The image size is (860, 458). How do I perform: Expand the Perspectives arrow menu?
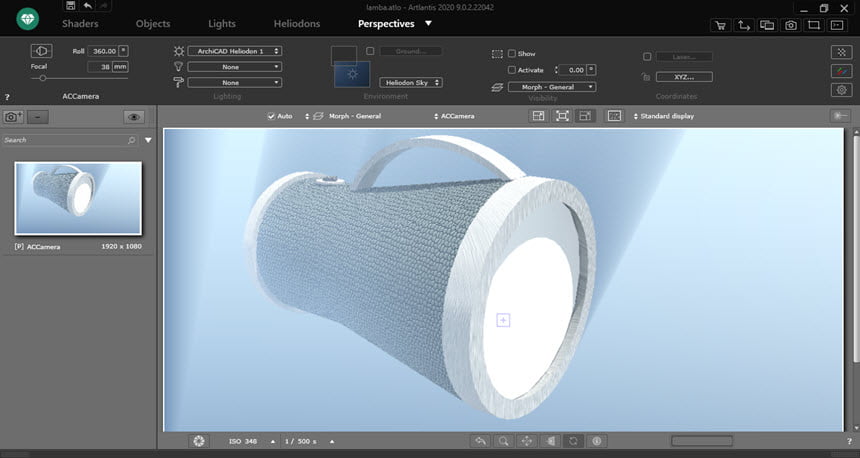(428, 24)
